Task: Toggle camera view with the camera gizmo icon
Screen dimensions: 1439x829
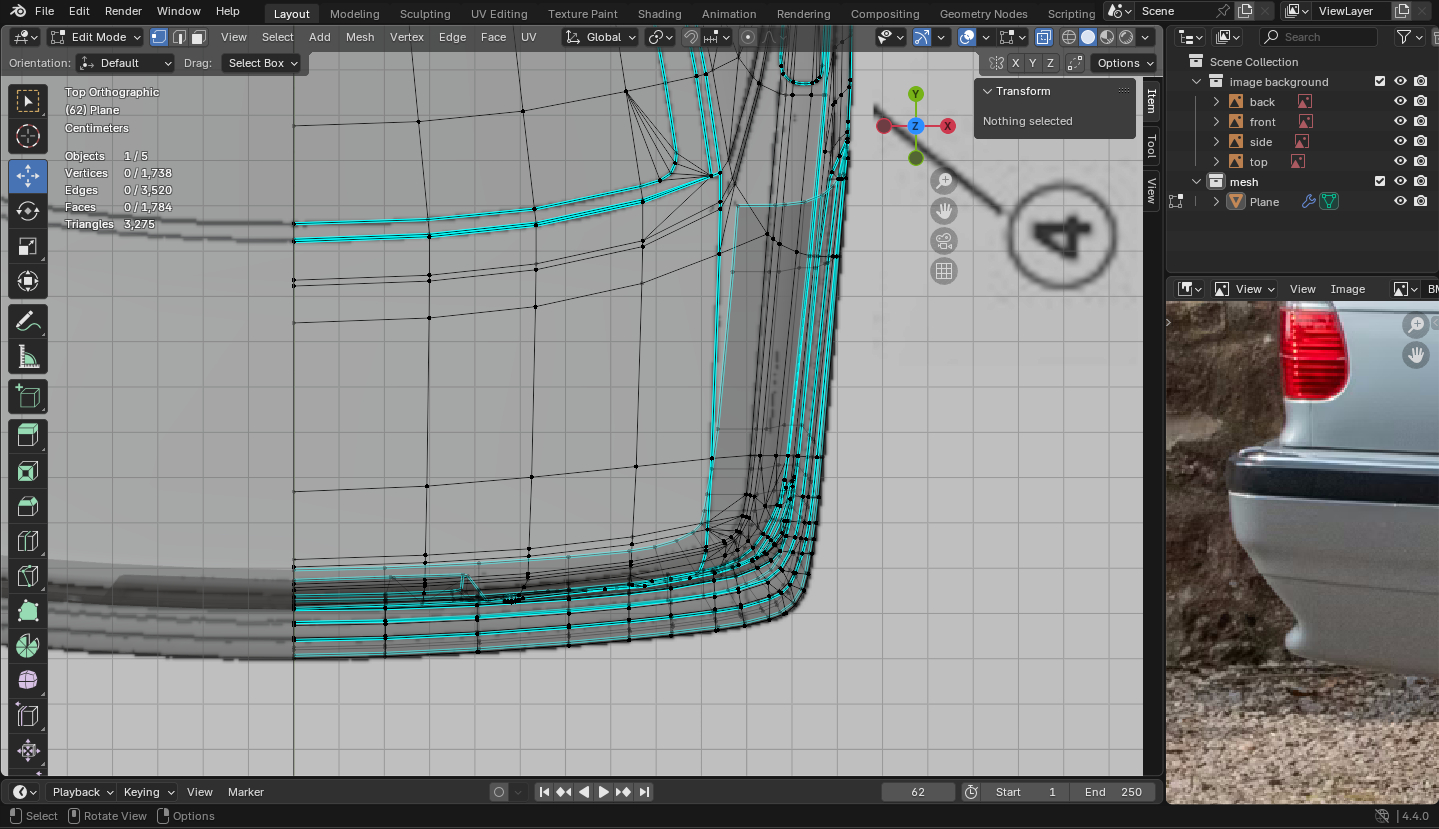Action: click(x=944, y=241)
